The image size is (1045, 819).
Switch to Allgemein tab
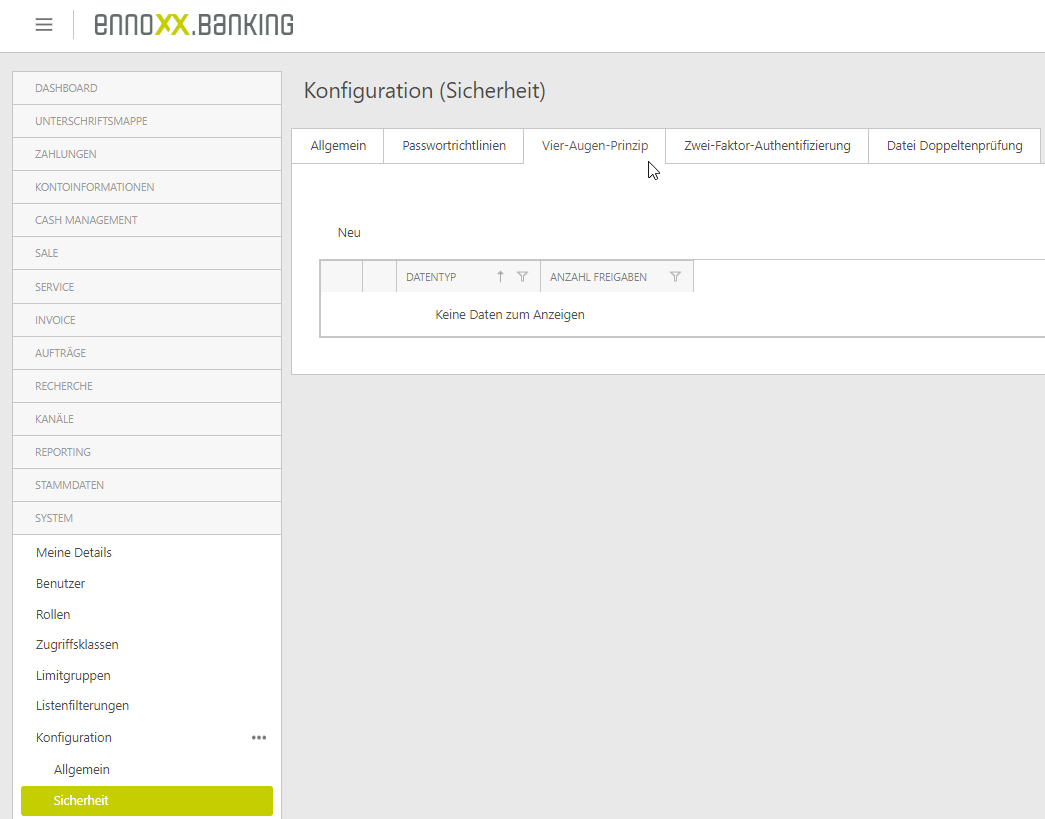338,145
